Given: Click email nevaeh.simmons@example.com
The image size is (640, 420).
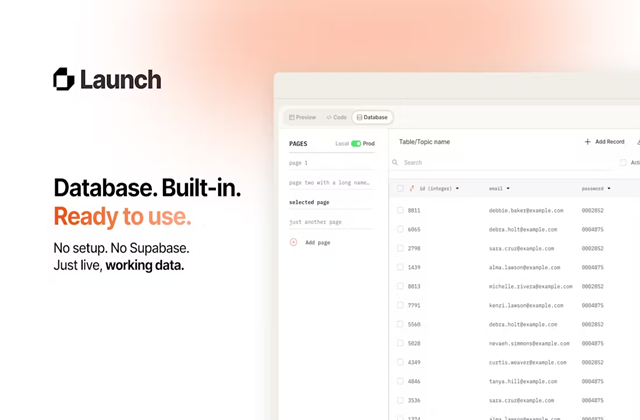Looking at the screenshot, I should tap(529, 343).
